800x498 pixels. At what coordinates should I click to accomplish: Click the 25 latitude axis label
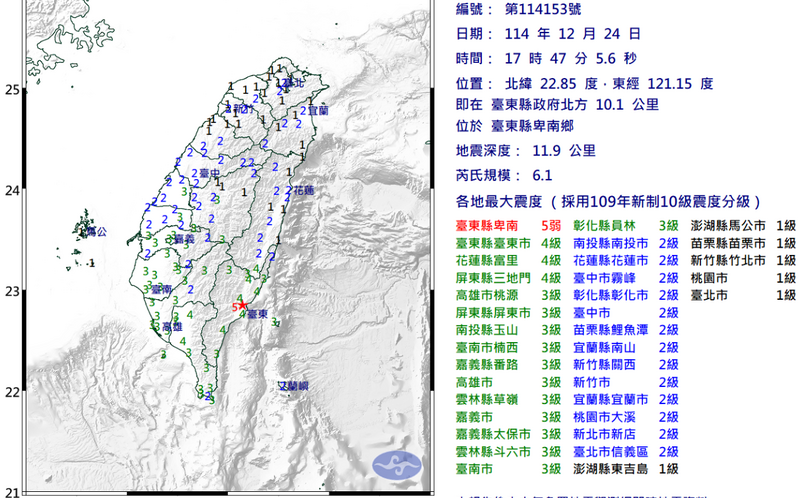[11, 90]
